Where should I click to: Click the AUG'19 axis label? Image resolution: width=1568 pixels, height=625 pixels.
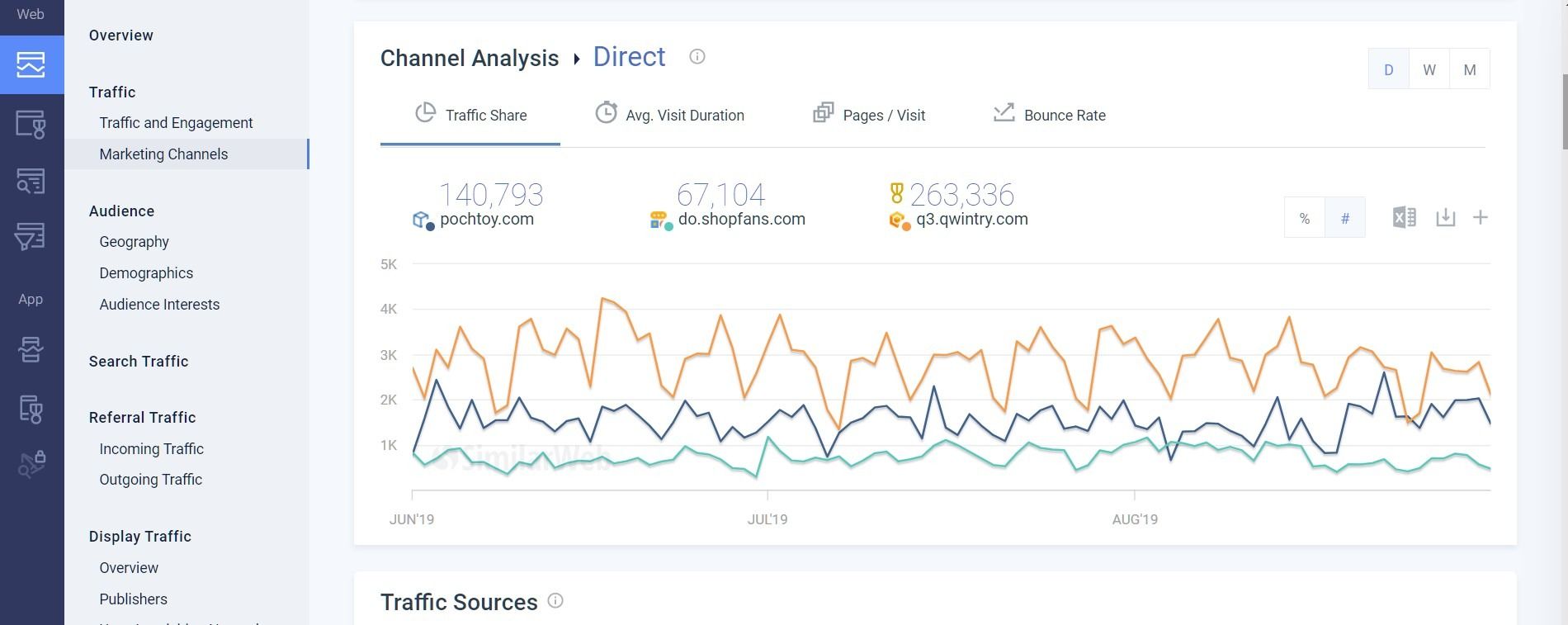coord(1135,519)
